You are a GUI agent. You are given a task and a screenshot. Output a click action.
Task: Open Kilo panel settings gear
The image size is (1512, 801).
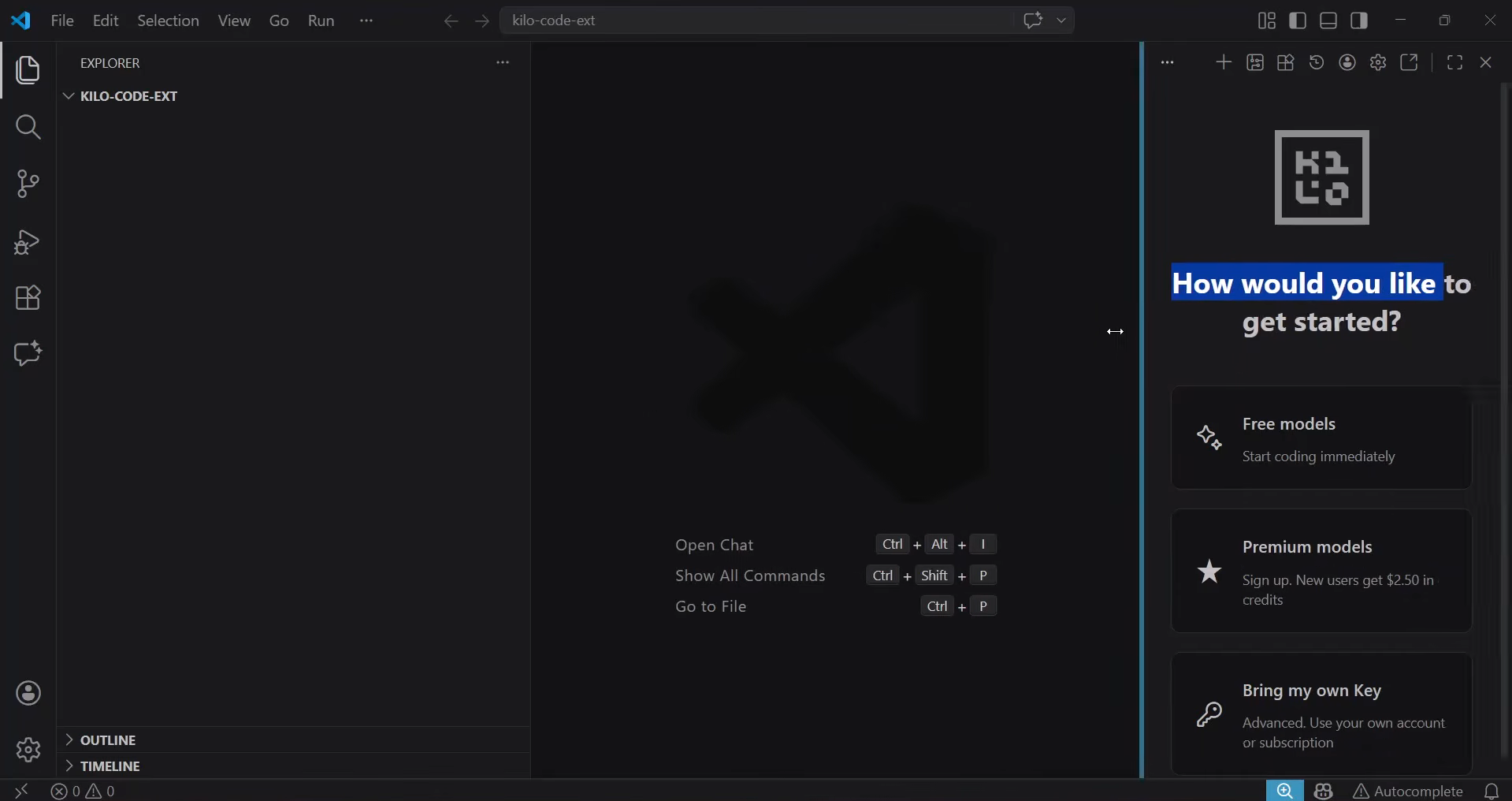1378,62
